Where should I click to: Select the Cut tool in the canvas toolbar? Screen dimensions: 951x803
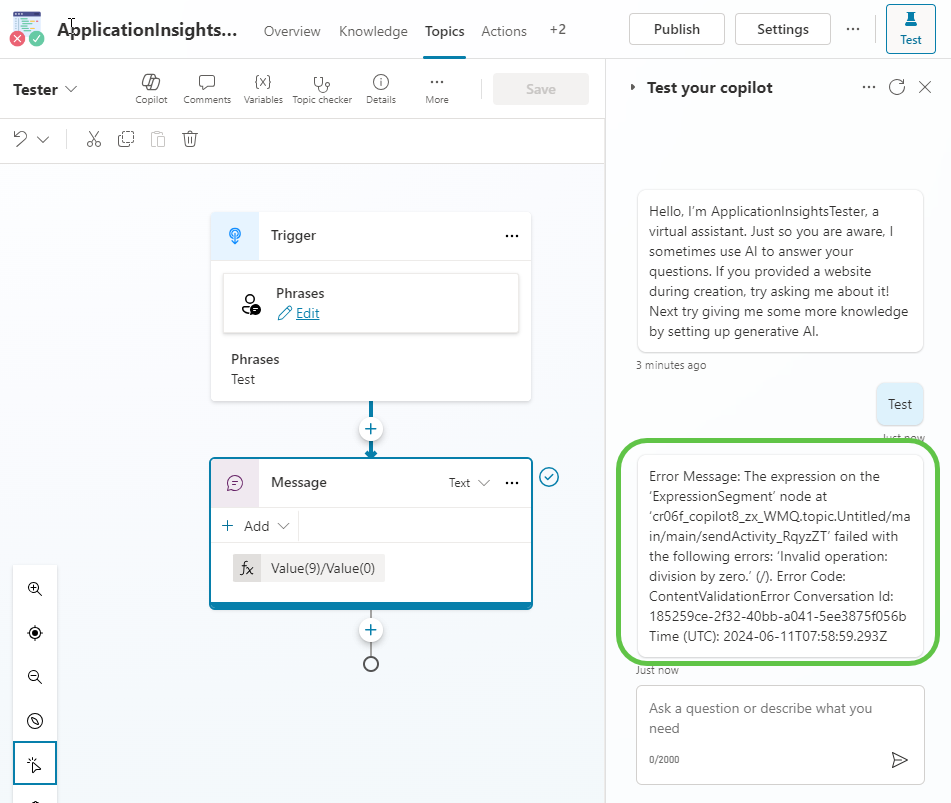[93, 139]
